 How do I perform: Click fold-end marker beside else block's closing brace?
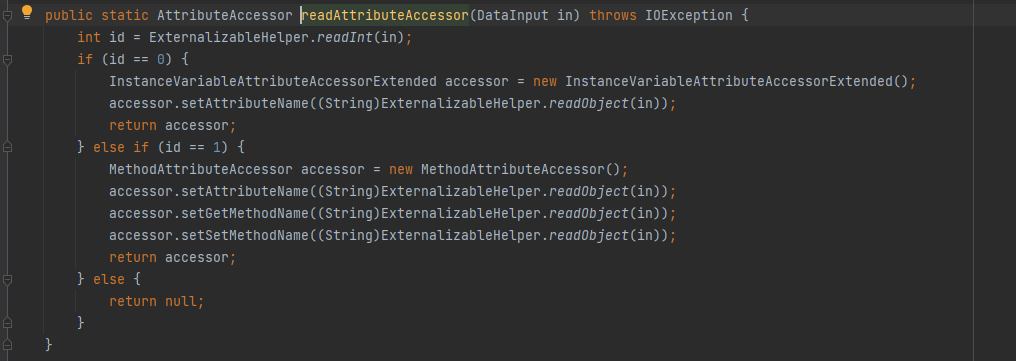point(7,322)
